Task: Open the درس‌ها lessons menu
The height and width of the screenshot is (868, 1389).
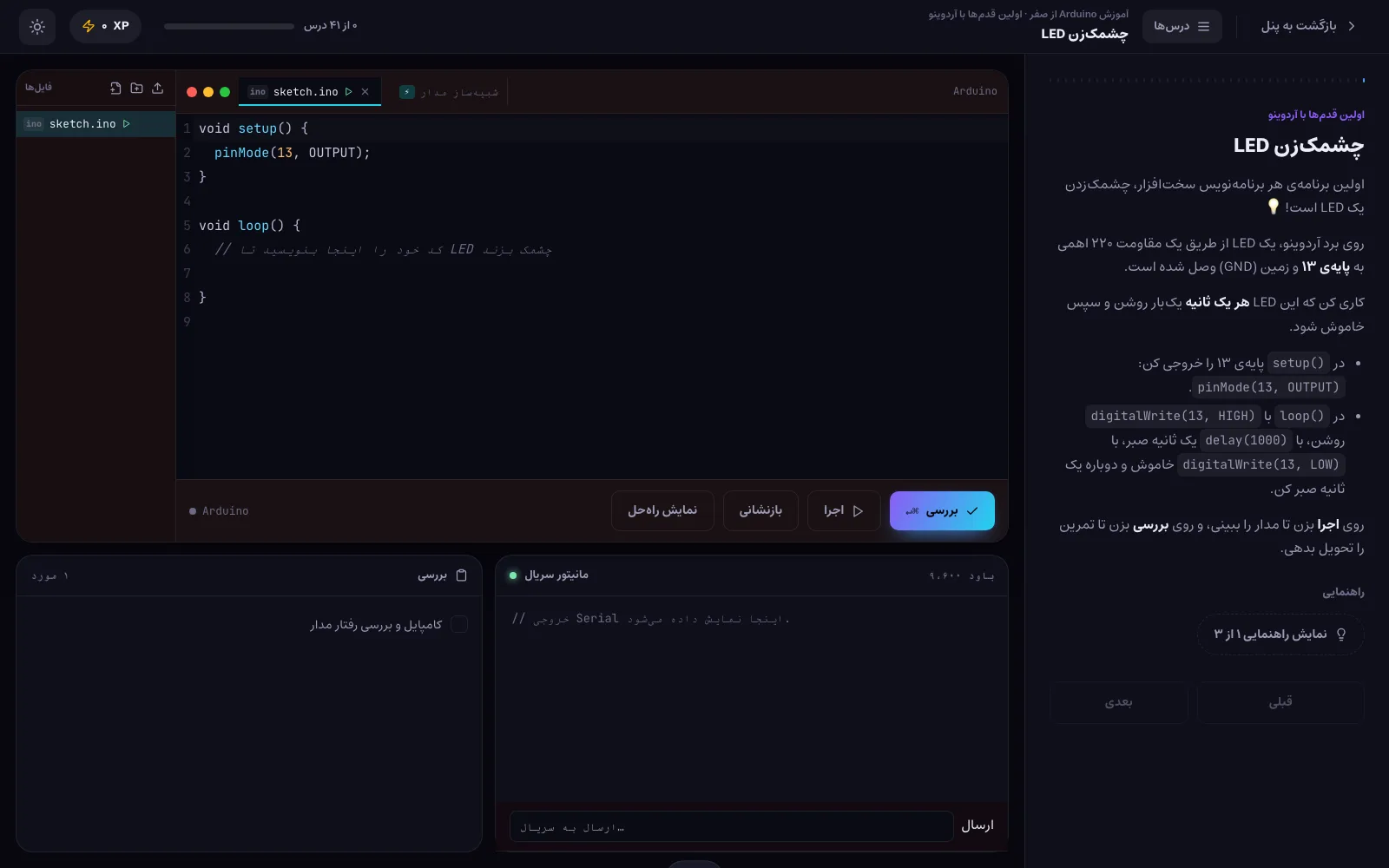Action: [x=1182, y=26]
